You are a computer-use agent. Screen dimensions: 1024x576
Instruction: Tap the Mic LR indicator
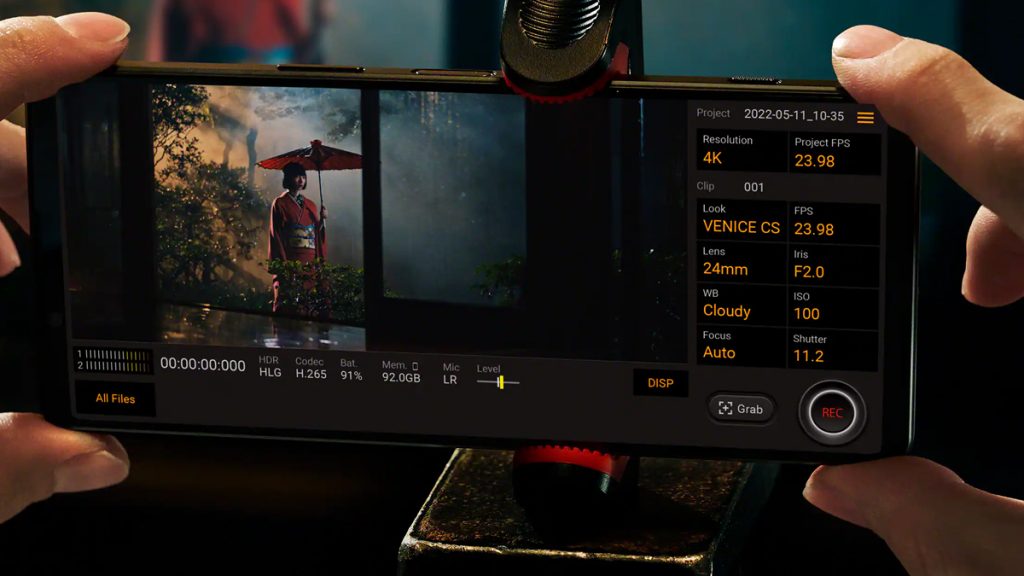[450, 373]
